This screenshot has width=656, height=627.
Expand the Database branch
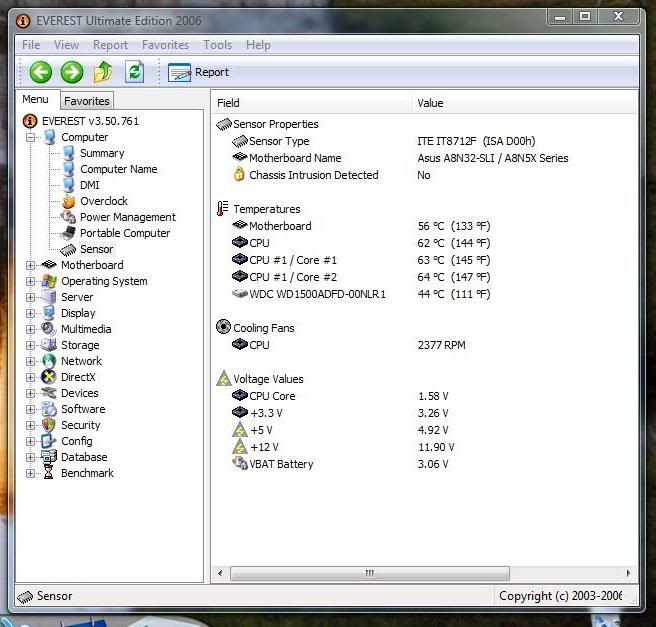coord(30,457)
